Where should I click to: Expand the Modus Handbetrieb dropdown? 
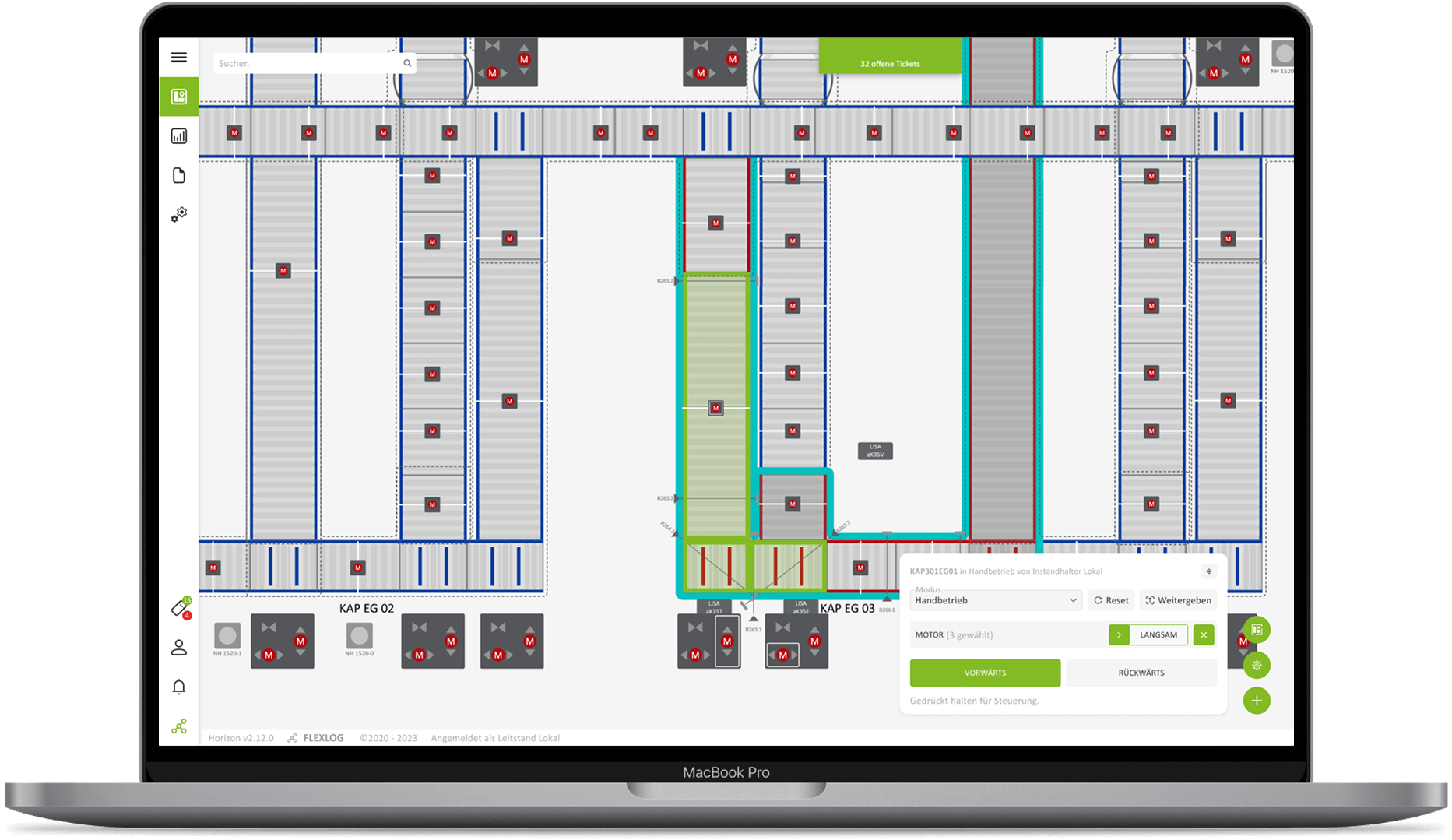tap(996, 600)
